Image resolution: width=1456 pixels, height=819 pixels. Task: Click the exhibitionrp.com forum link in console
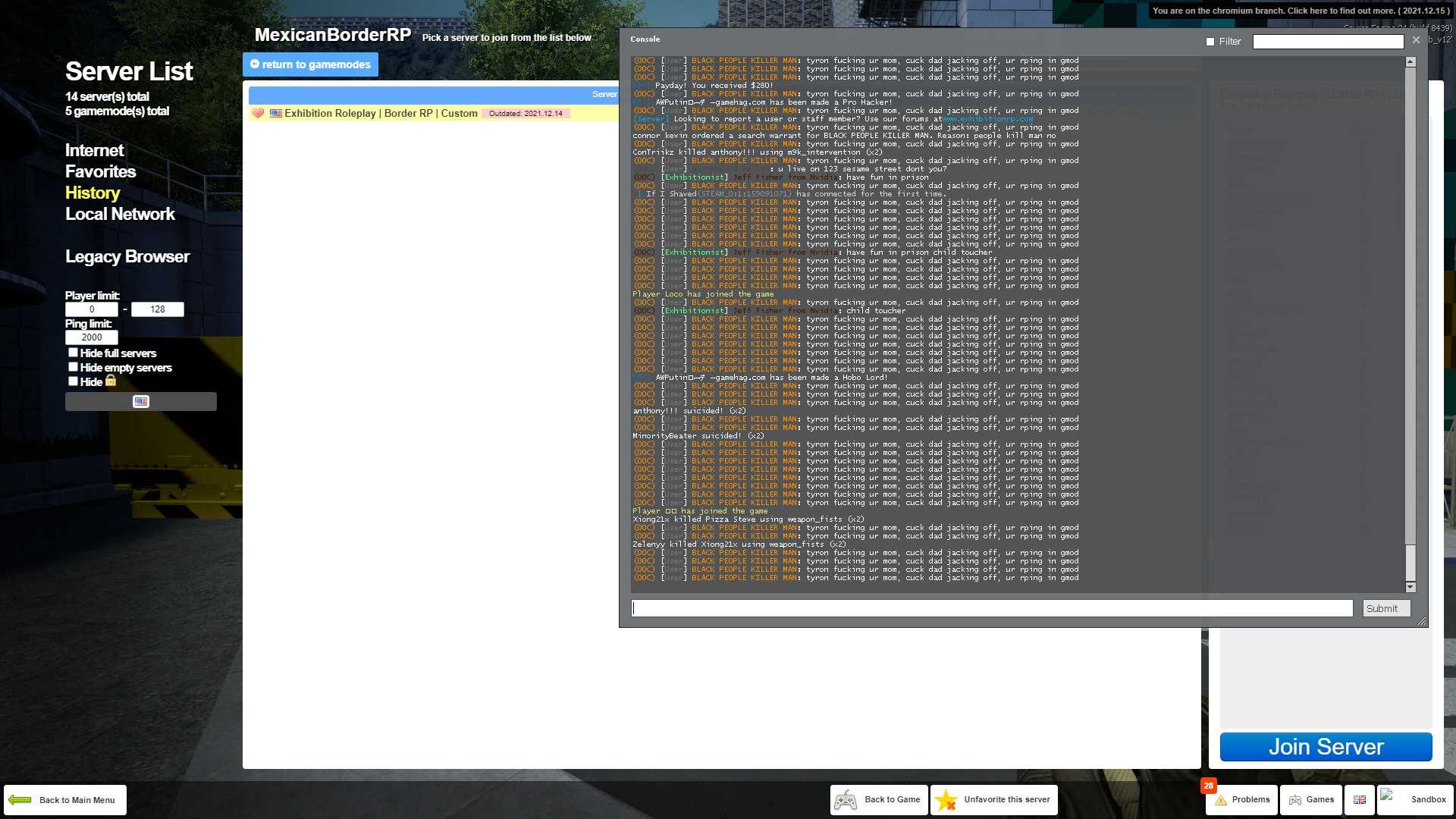point(988,119)
